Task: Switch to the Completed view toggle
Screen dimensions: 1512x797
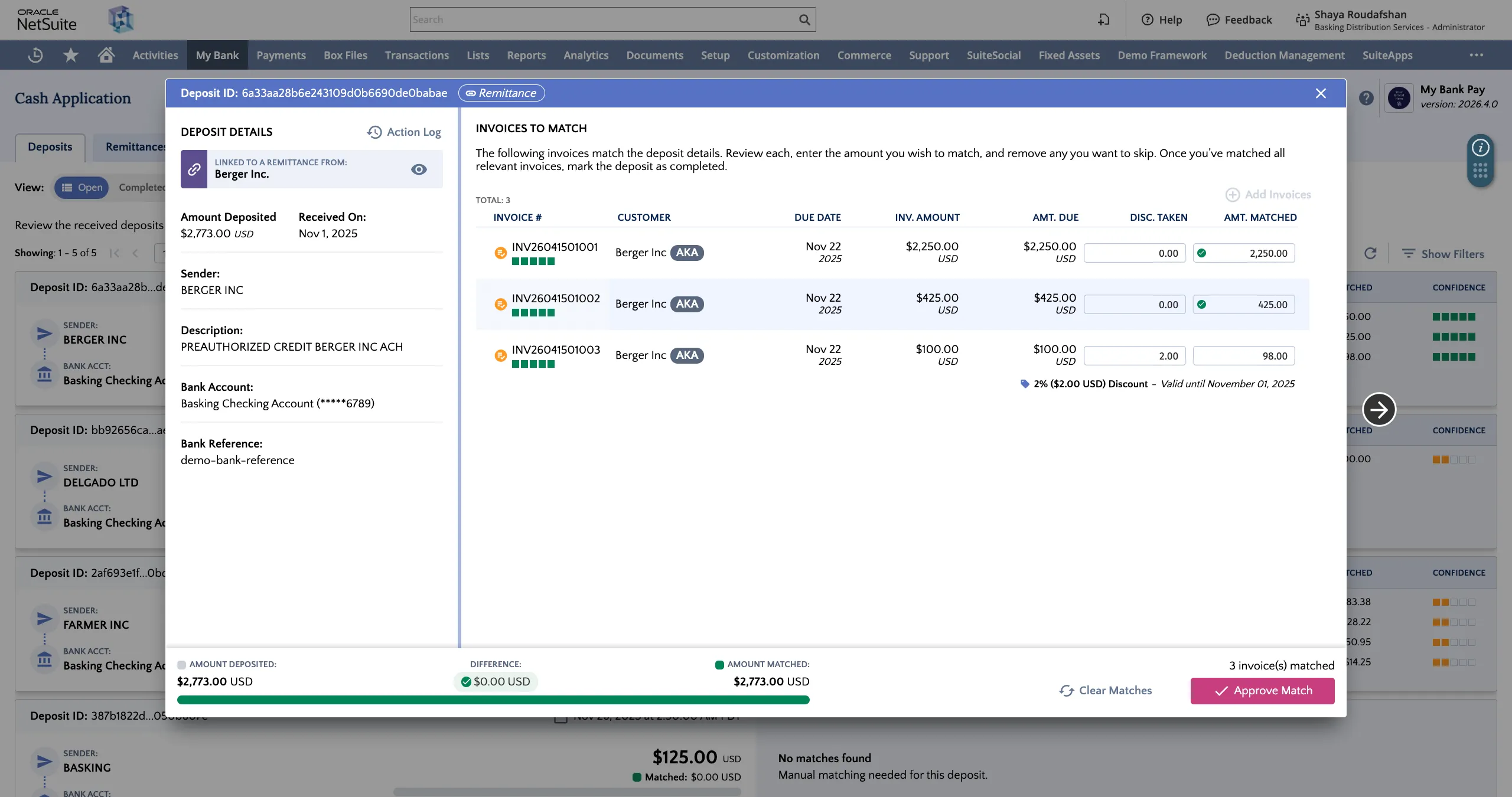Action: [142, 187]
